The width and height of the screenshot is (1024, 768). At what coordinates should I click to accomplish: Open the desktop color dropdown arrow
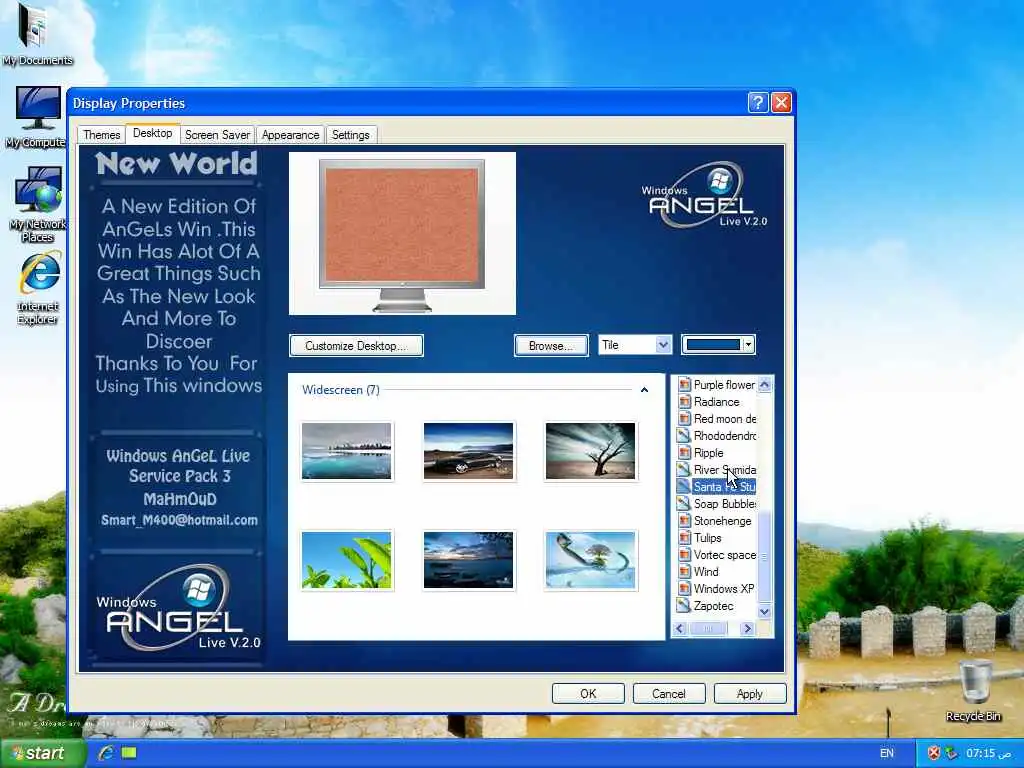(748, 345)
